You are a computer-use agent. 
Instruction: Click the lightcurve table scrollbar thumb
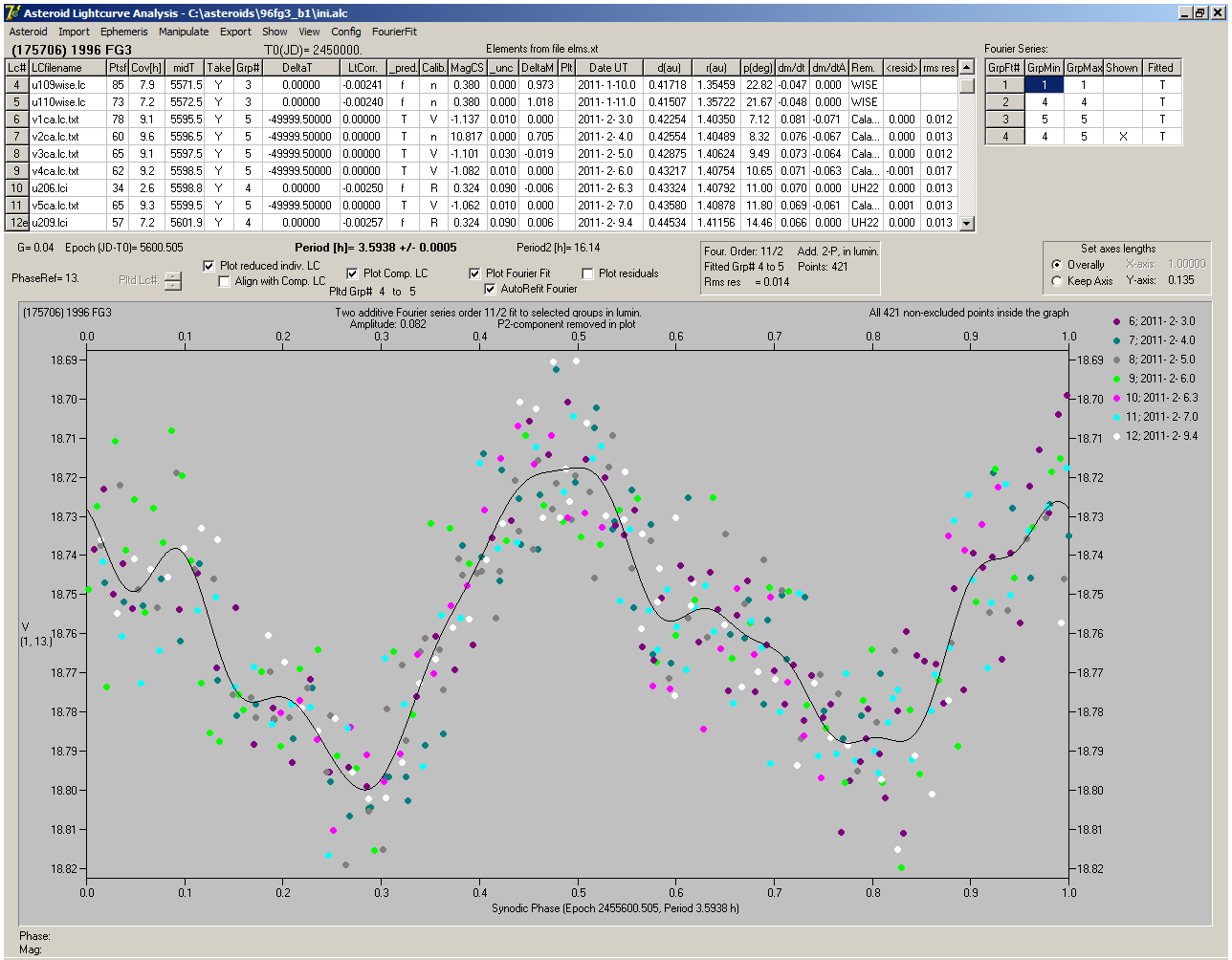coord(967,86)
